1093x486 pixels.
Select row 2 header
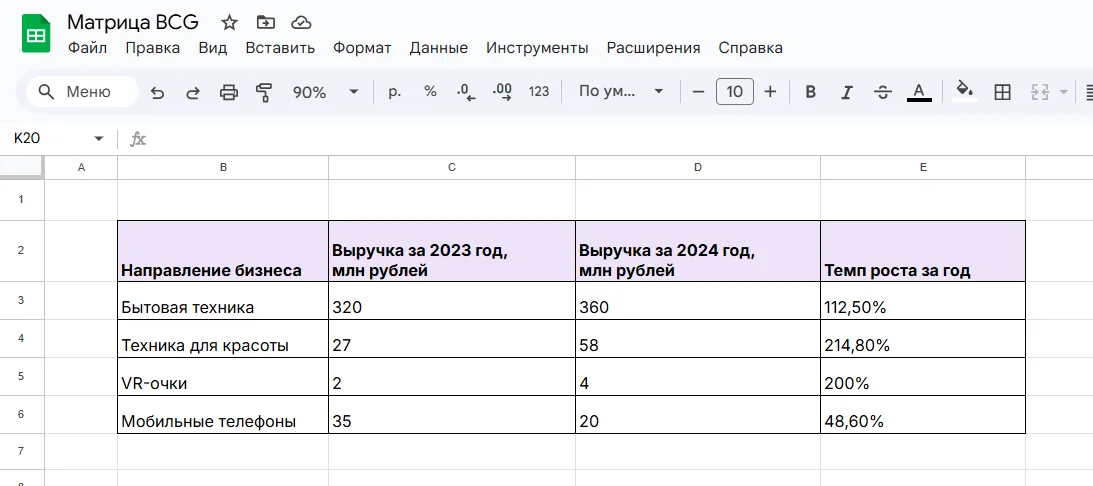click(22, 251)
